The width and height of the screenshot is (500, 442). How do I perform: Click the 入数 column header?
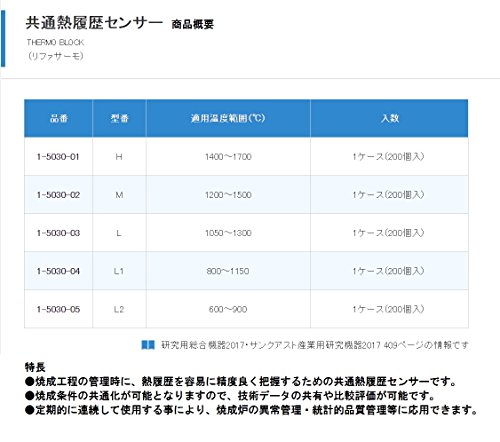389,118
